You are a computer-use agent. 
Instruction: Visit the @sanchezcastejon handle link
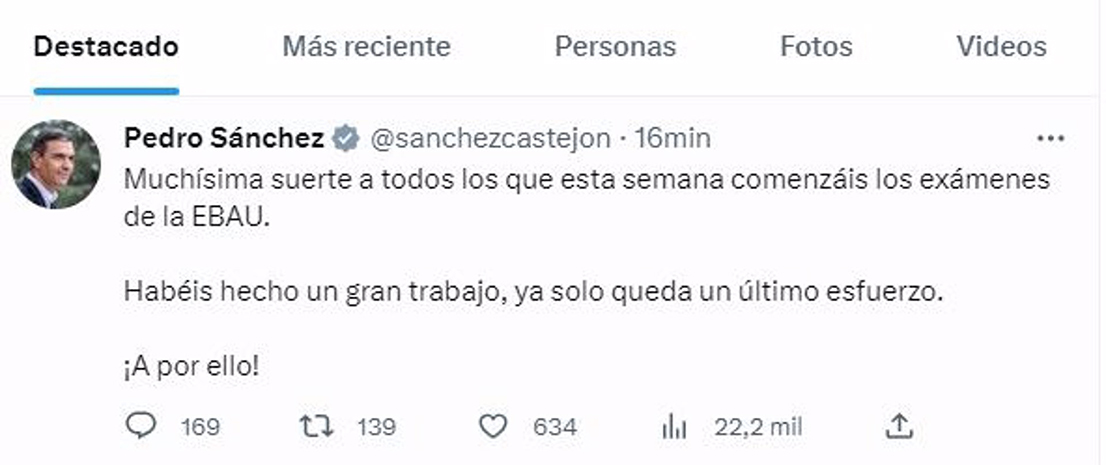tap(490, 139)
